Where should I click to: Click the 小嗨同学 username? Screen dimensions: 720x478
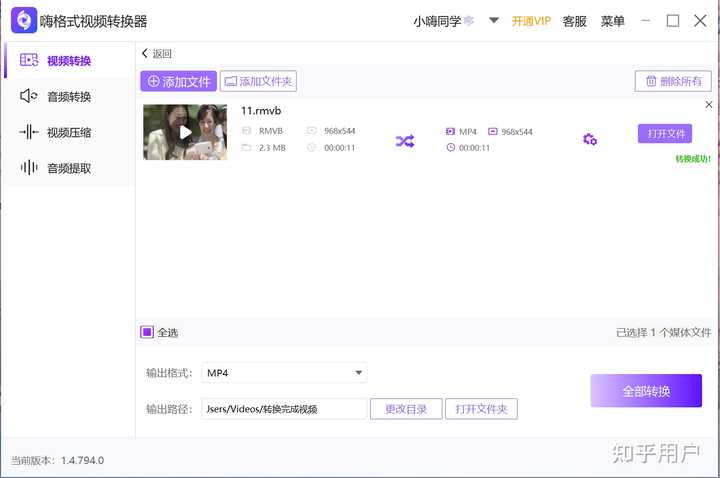[x=437, y=21]
